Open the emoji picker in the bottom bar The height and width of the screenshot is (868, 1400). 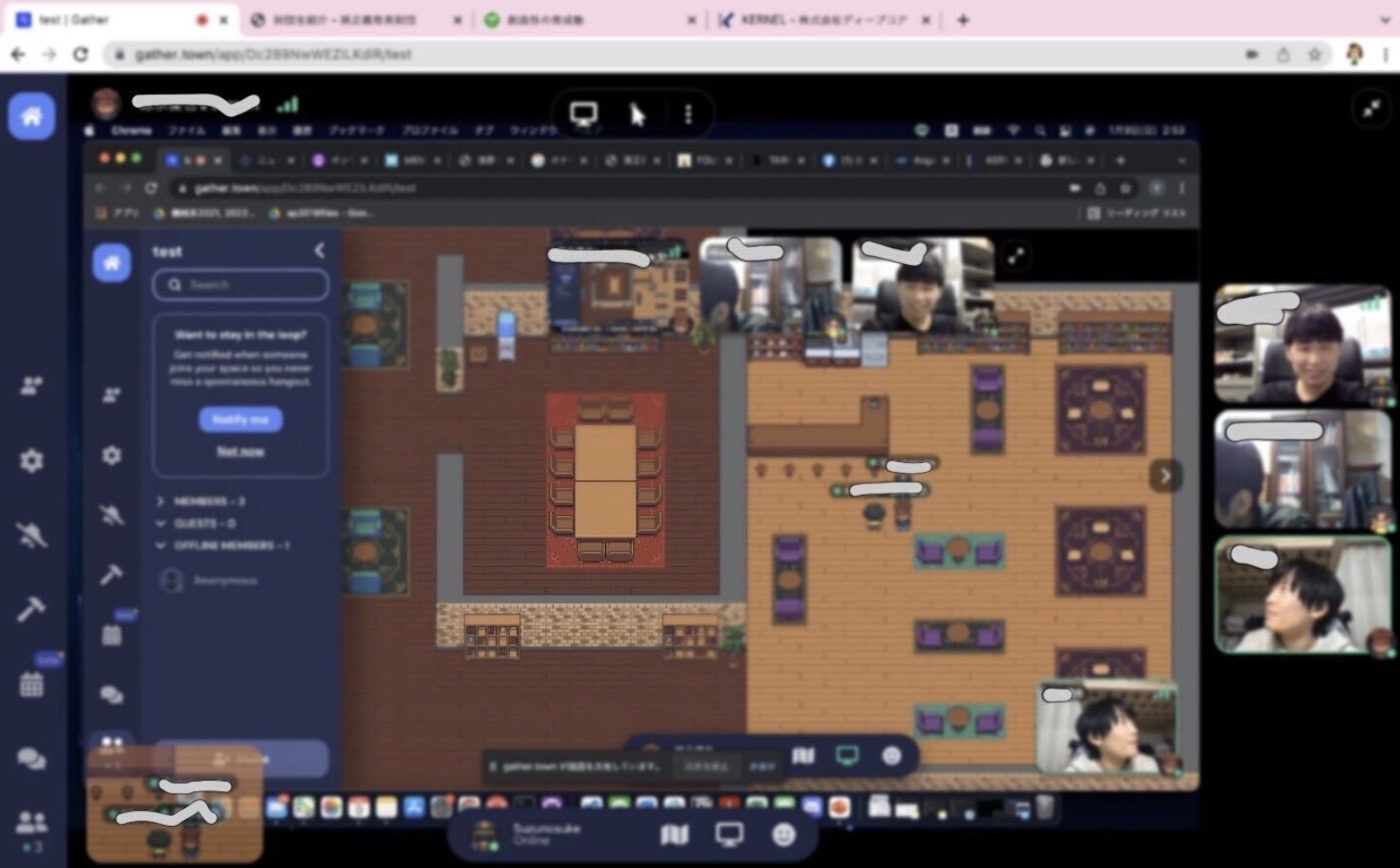coord(784,835)
